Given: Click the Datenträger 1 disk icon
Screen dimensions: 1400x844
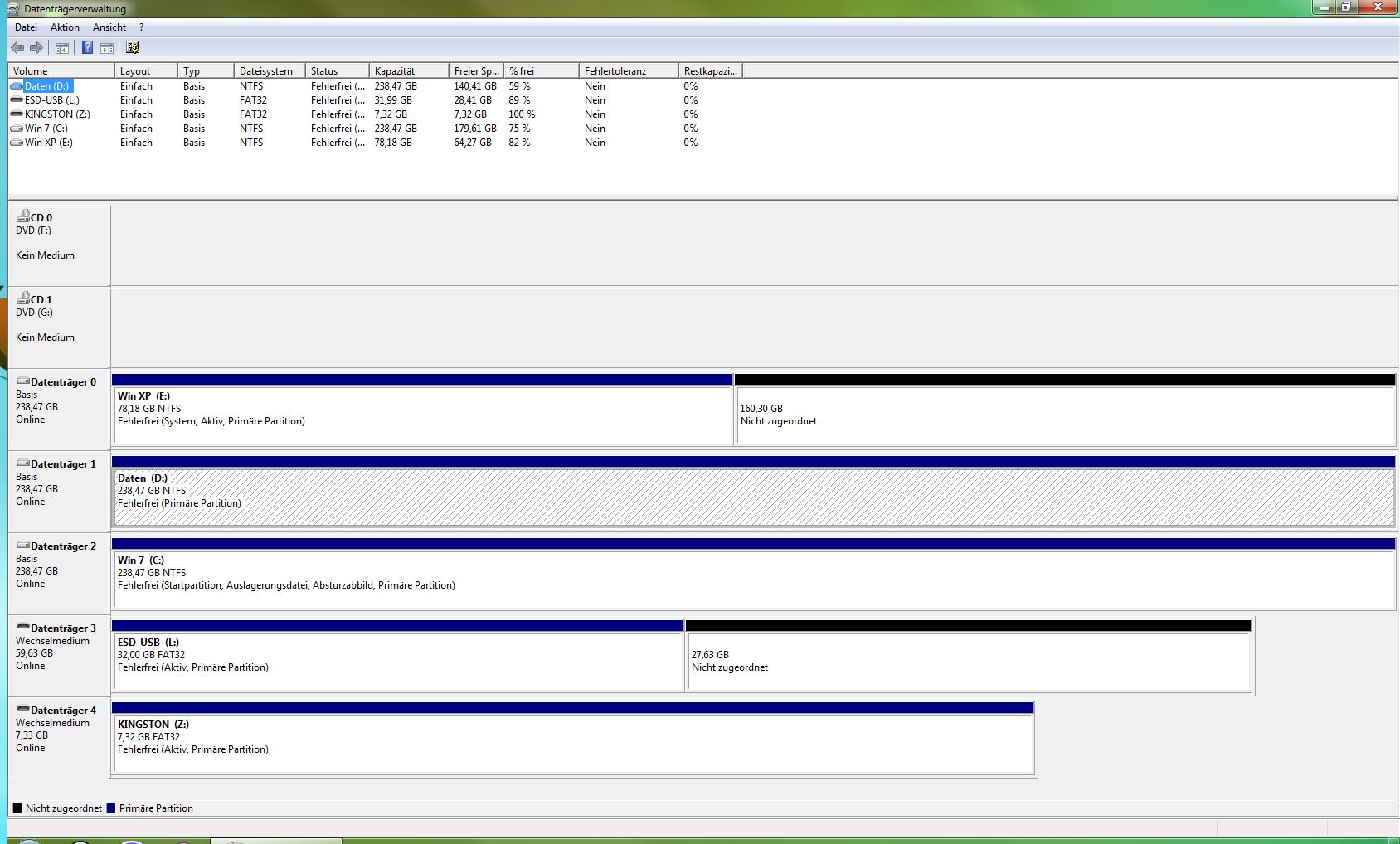Looking at the screenshot, I should pyautogui.click(x=23, y=463).
